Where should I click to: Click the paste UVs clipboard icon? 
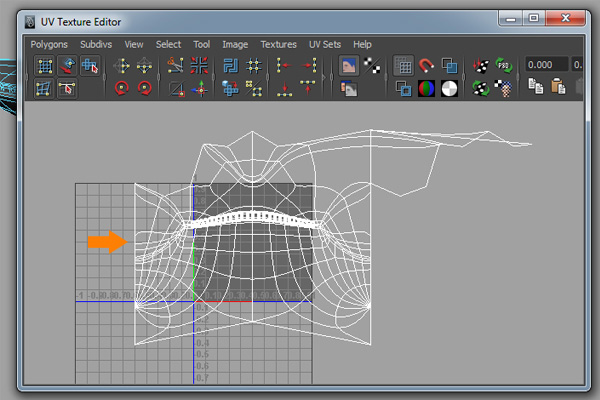(x=557, y=88)
